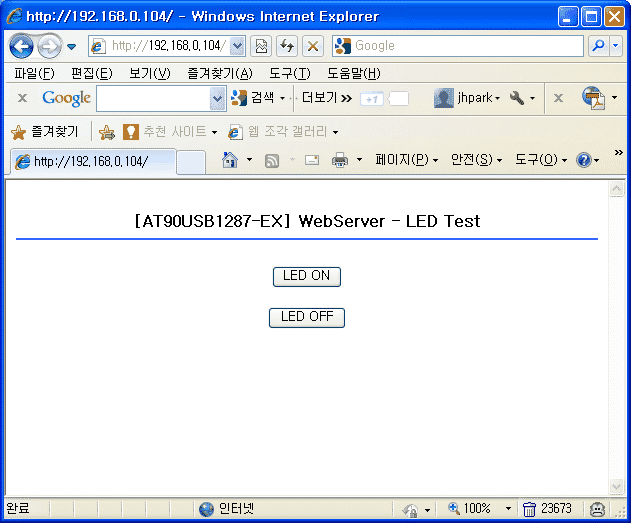Click the Google logo on the toolbar
Viewport: 631px width, 523px height.
(x=66, y=98)
